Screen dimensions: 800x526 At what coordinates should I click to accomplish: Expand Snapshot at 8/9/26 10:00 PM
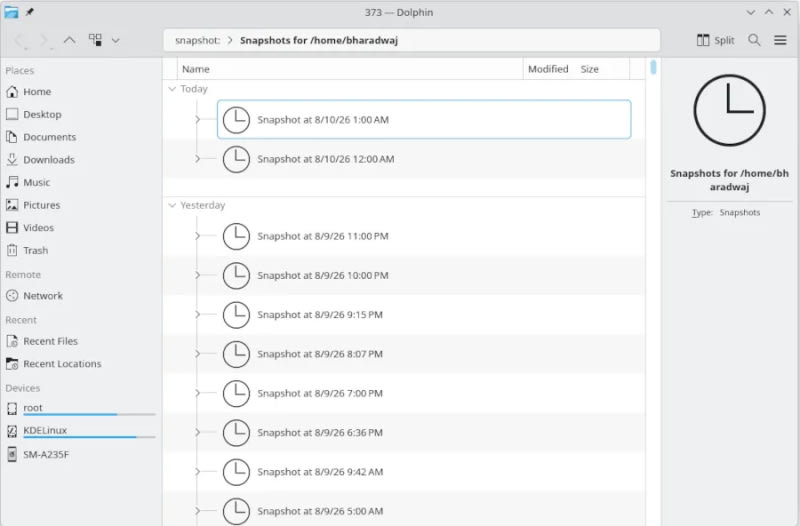tap(197, 275)
